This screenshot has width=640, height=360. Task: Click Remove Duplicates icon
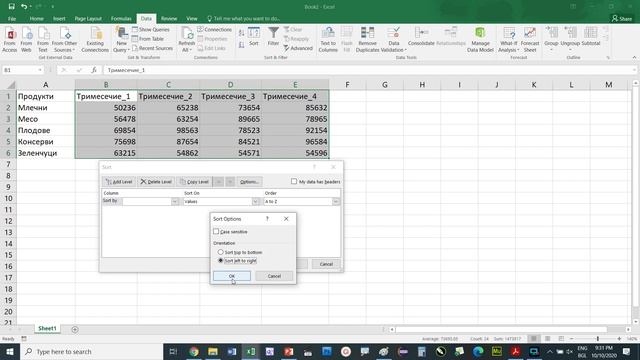coord(367,40)
